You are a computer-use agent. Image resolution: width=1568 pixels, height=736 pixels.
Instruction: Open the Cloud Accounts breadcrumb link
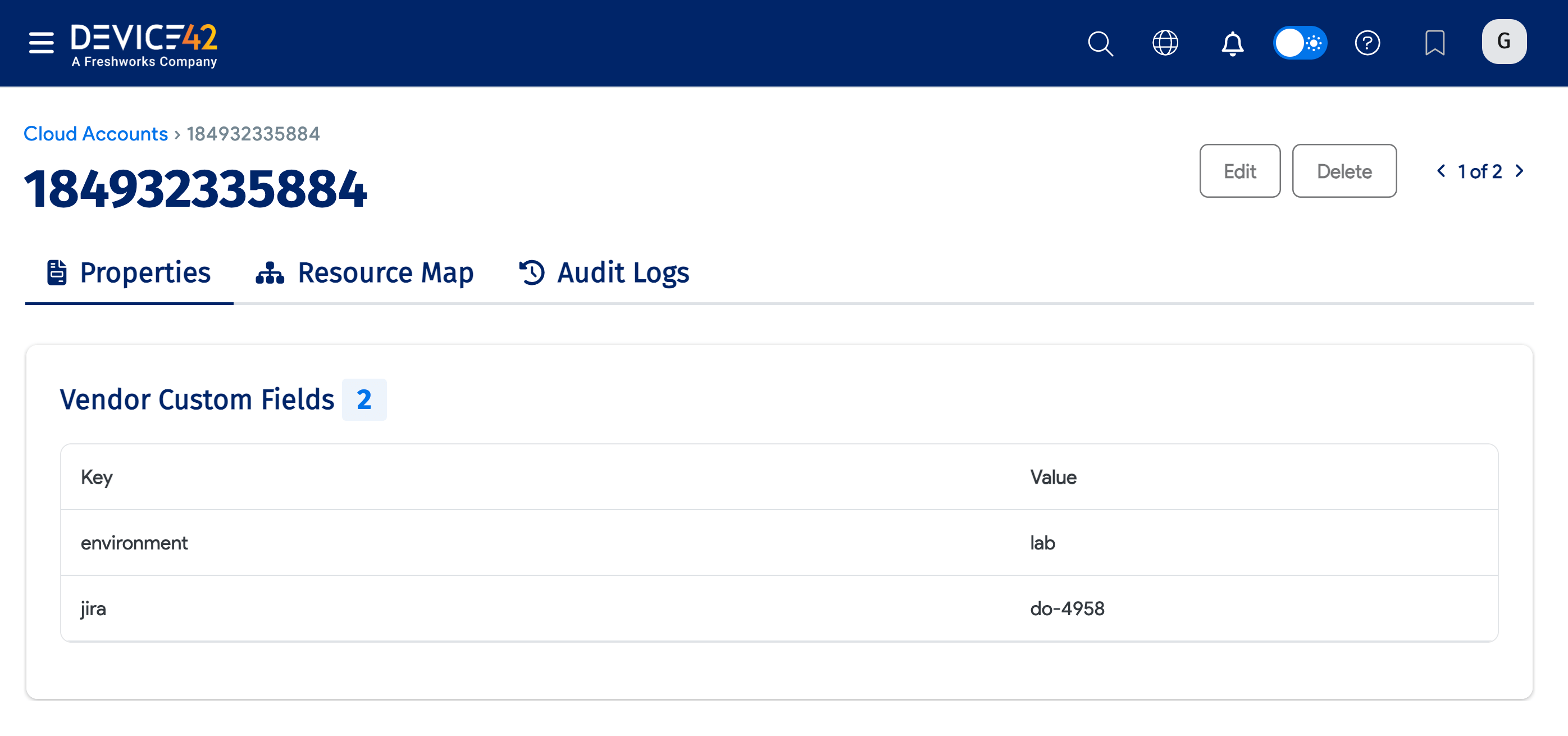[x=95, y=134]
